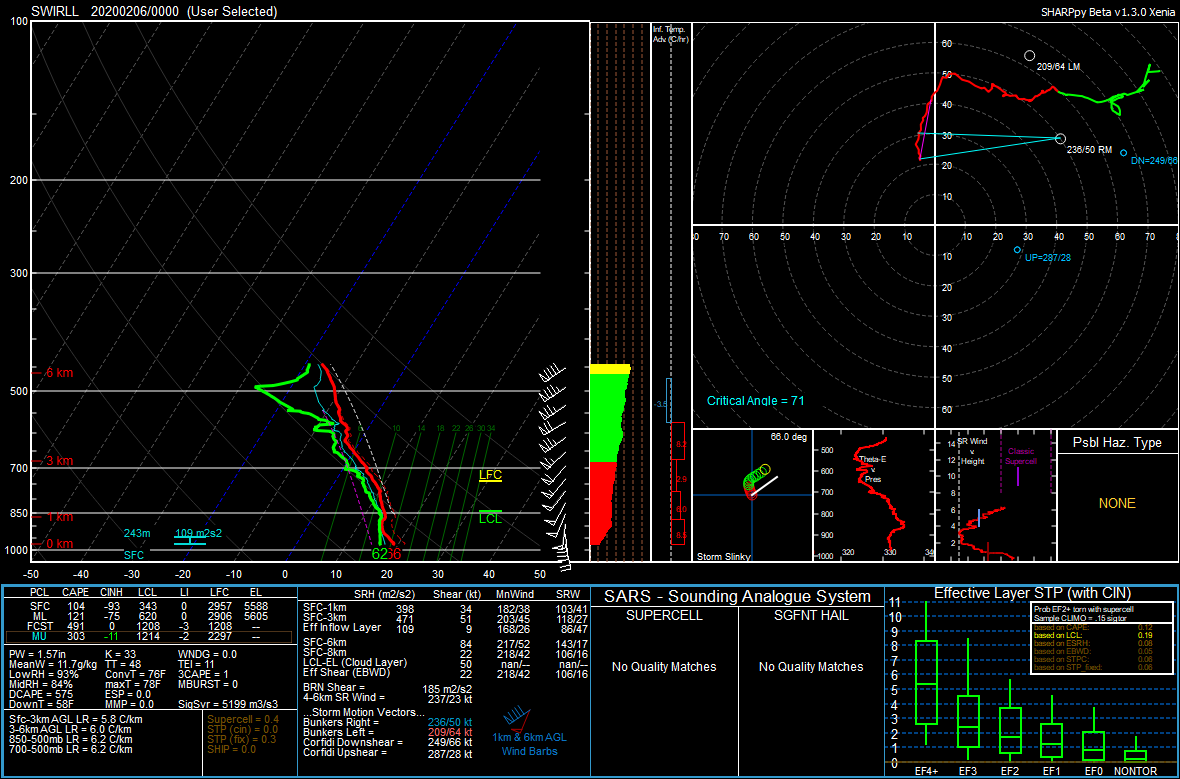This screenshot has height=779, width=1180.
Task: Select the 236/50 RM storm motion marker
Action: [x=1060, y=138]
